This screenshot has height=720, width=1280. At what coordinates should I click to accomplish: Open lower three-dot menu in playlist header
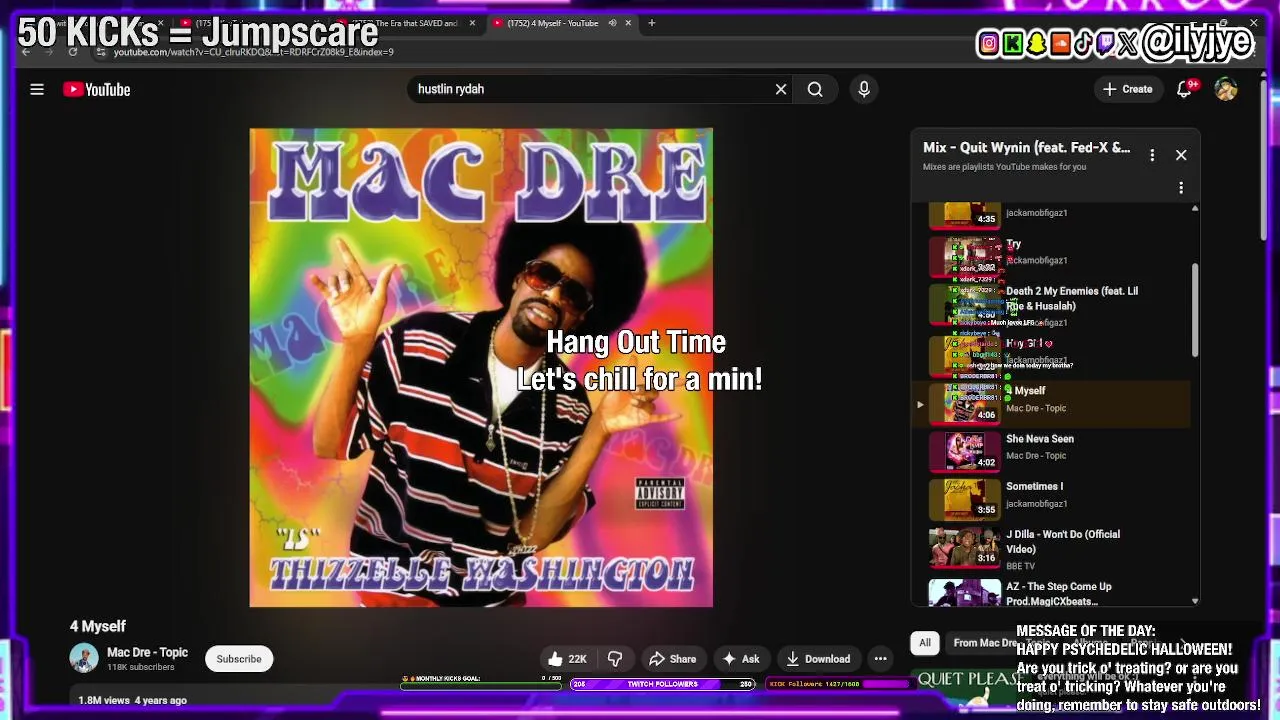pos(1181,188)
